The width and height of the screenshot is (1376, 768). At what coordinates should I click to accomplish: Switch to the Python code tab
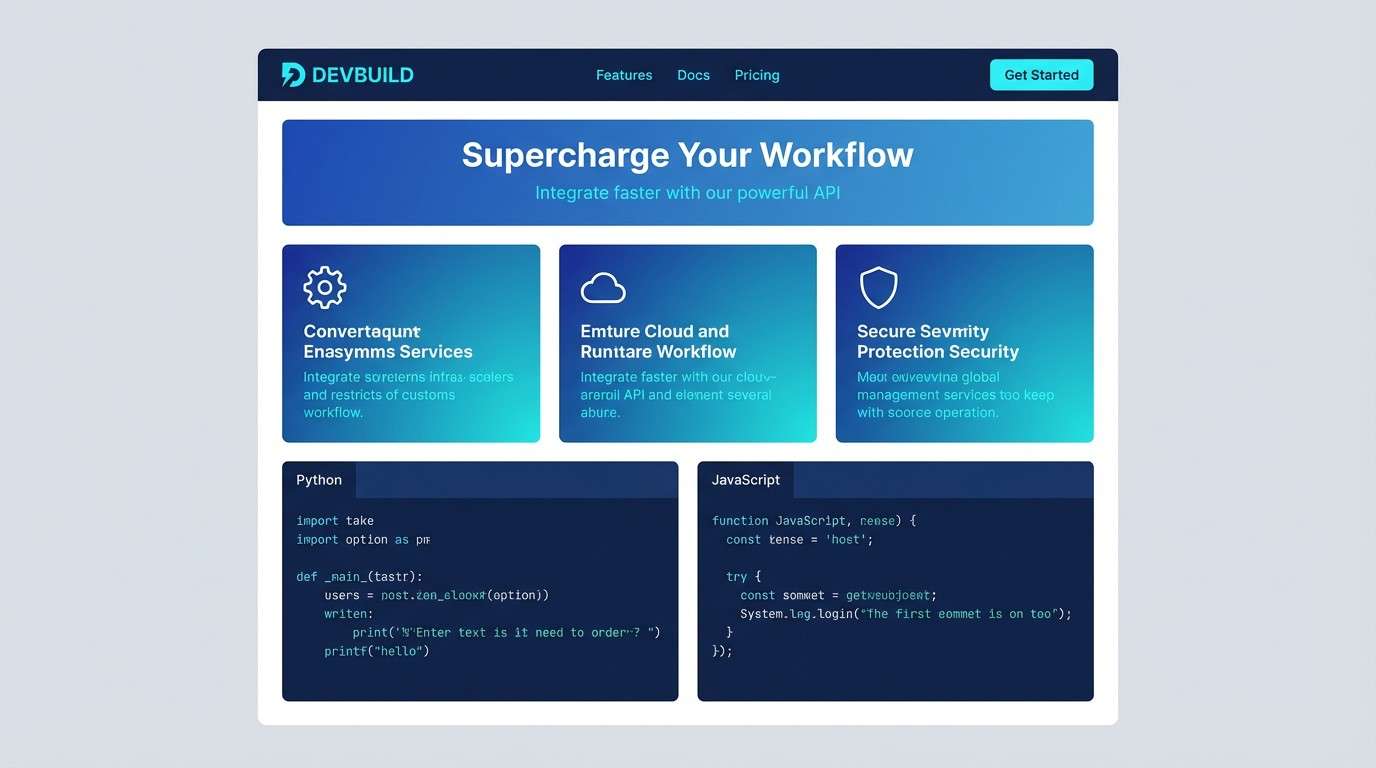click(x=318, y=480)
